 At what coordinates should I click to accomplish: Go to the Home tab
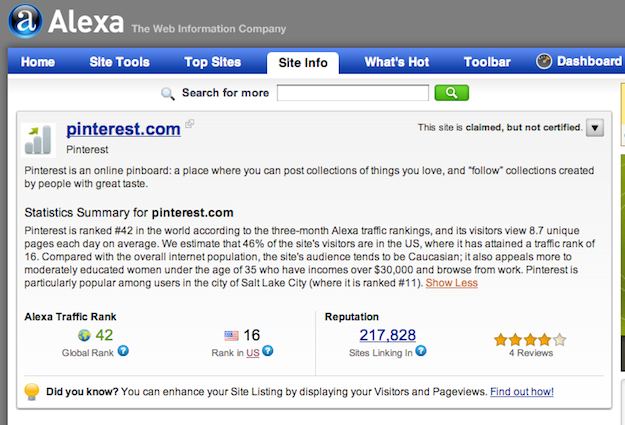tap(38, 62)
